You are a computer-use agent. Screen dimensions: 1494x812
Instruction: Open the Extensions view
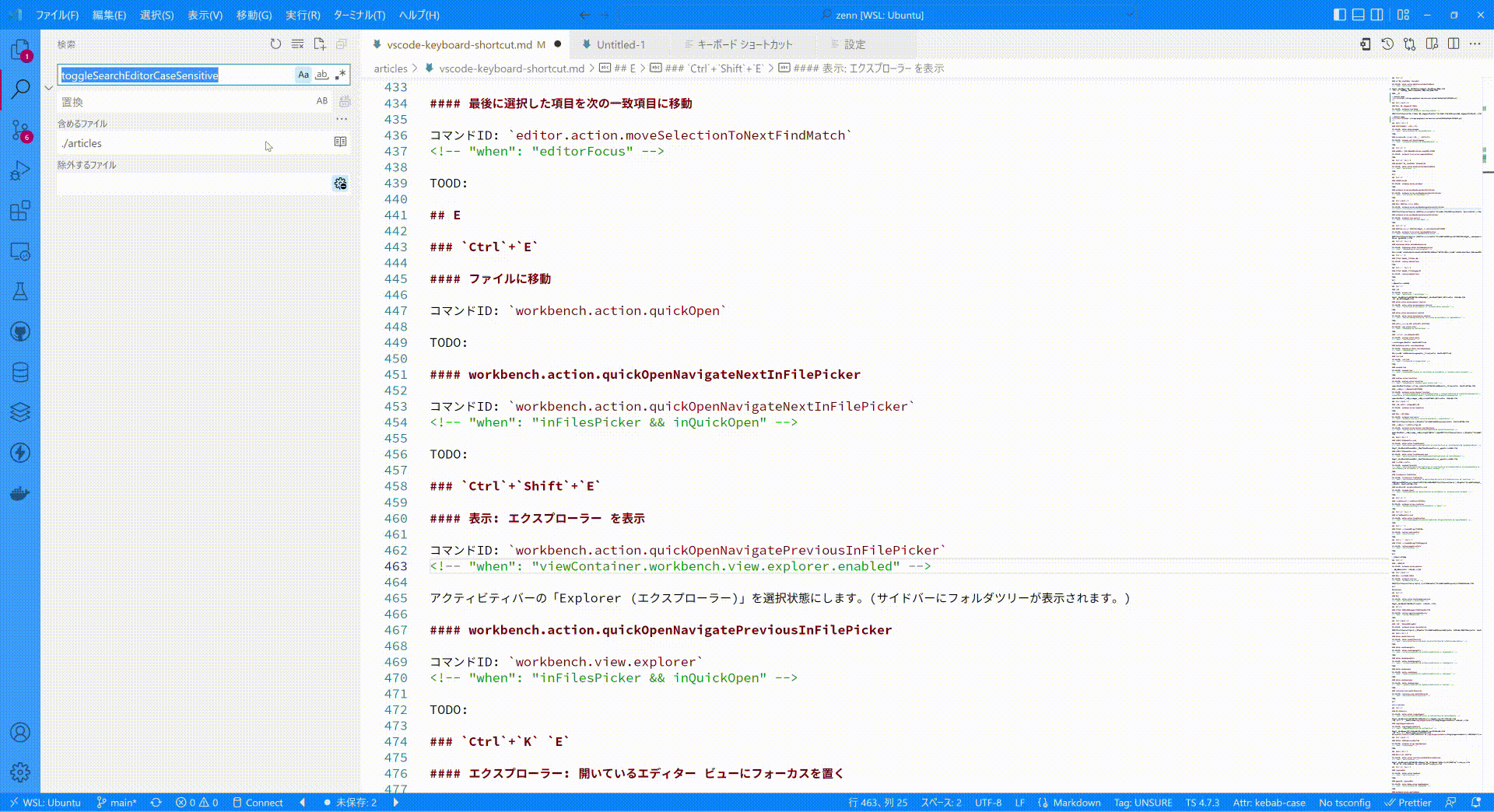click(x=20, y=211)
